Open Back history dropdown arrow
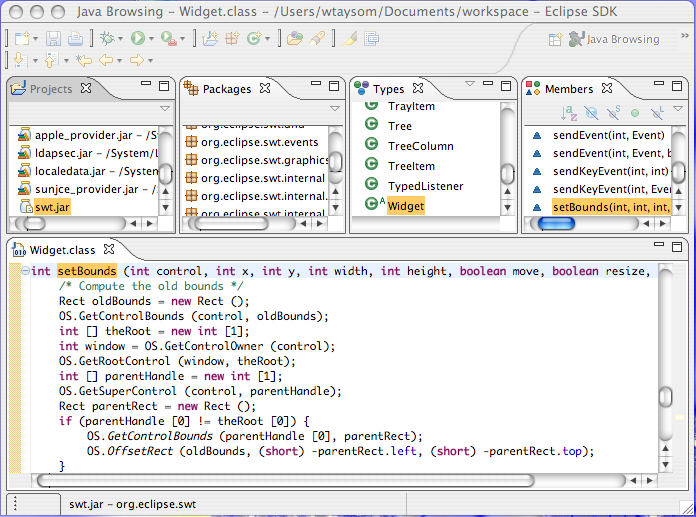Image resolution: width=696 pixels, height=517 pixels. 119,60
